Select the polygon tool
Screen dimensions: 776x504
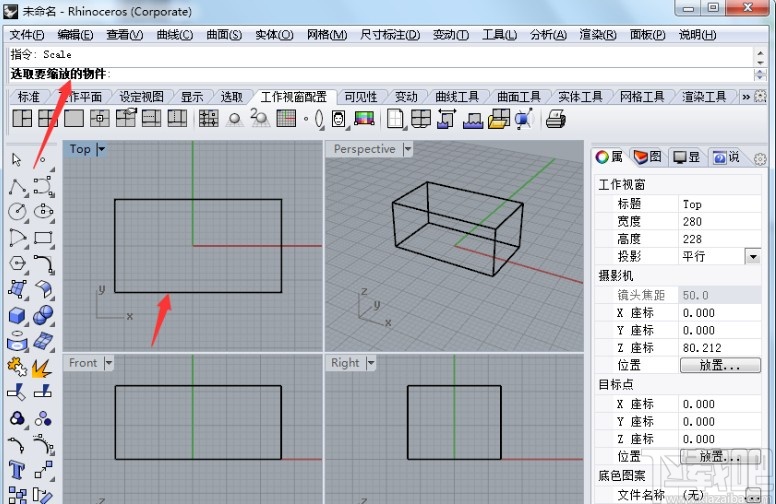[x=17, y=263]
